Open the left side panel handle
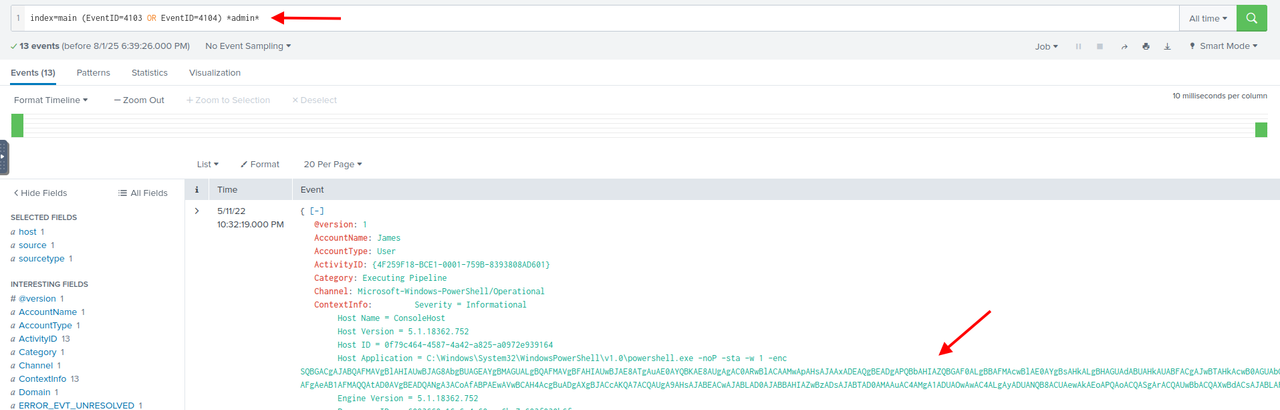The width and height of the screenshot is (1280, 410). (3, 157)
